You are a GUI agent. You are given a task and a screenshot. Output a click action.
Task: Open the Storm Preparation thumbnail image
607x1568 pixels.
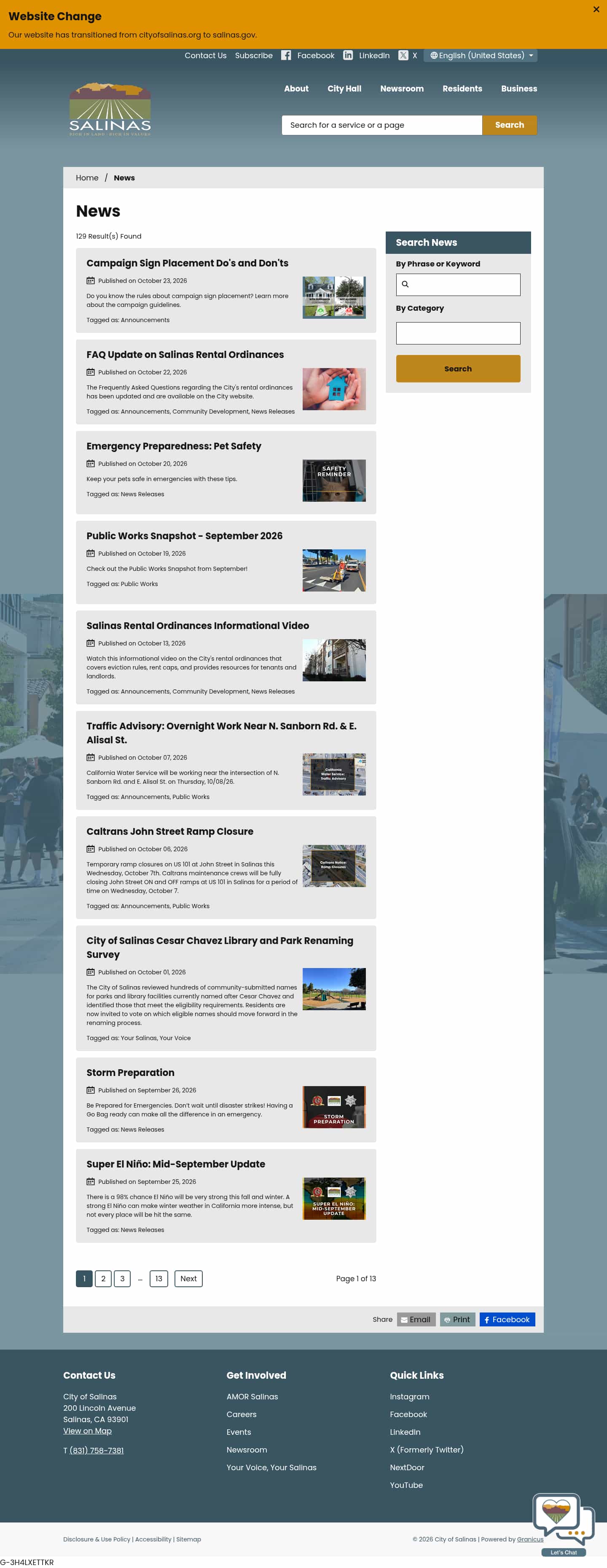[x=334, y=1107]
